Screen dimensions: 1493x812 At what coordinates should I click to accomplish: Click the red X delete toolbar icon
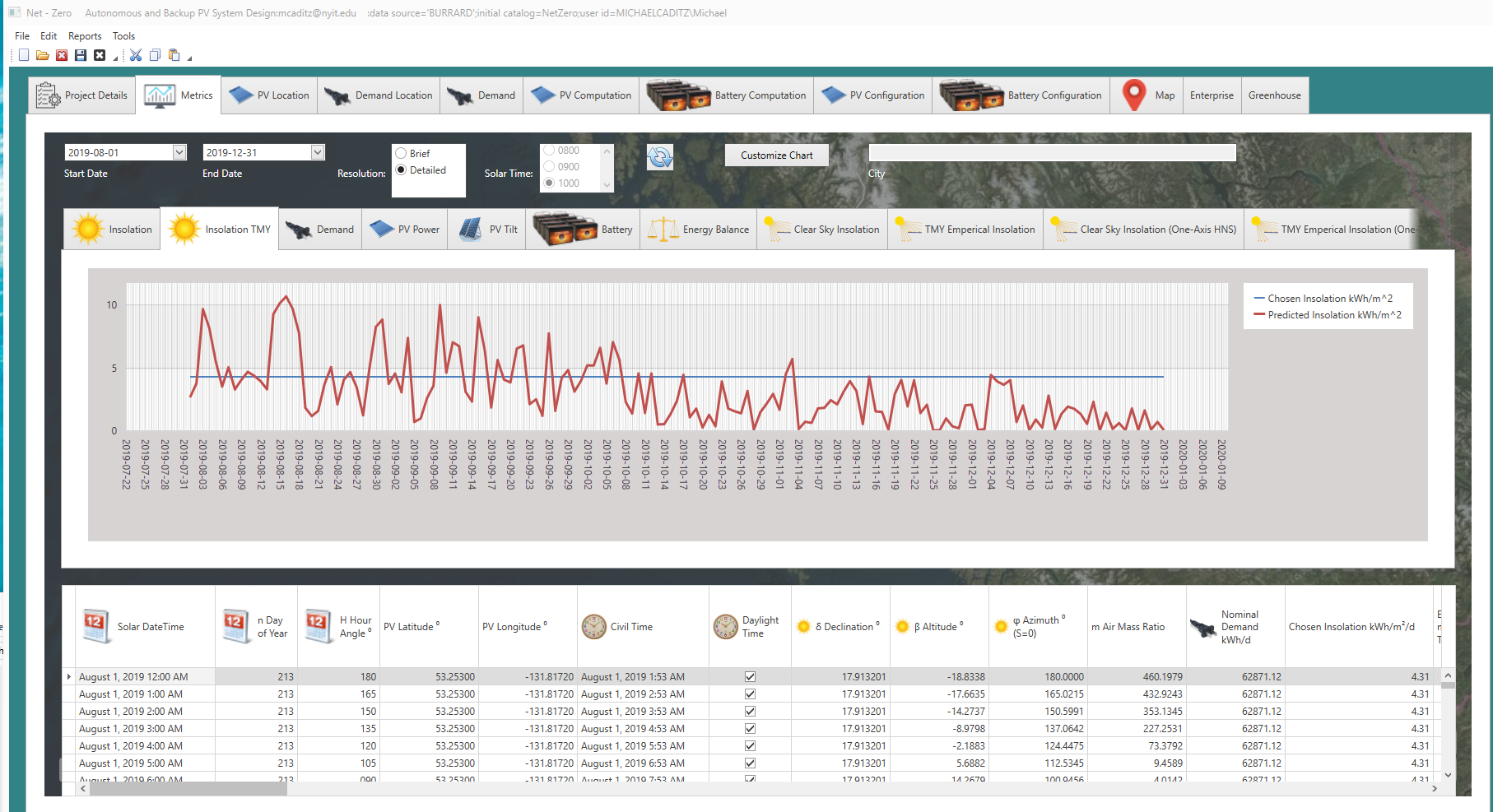62,55
